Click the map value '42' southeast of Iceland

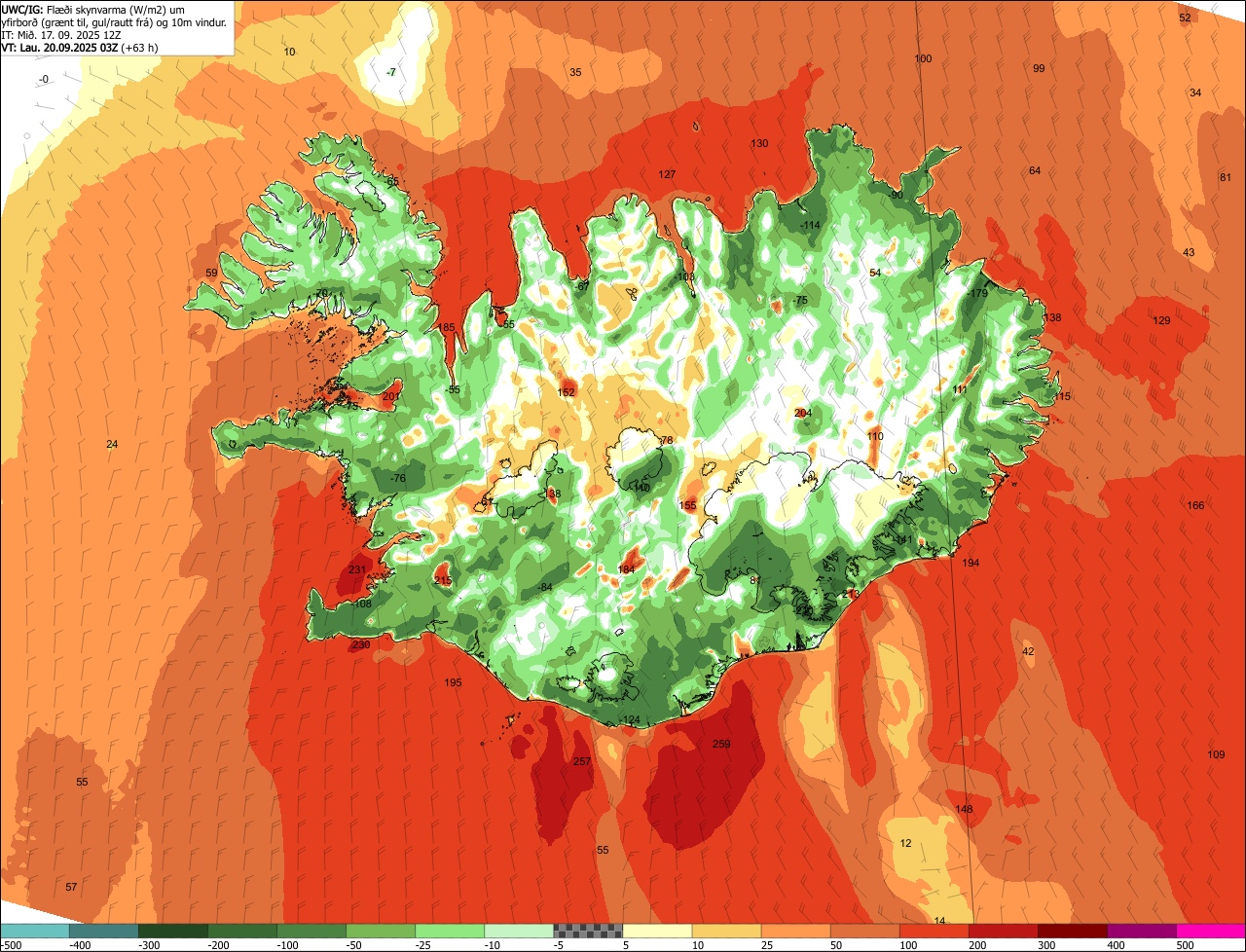pos(1028,651)
